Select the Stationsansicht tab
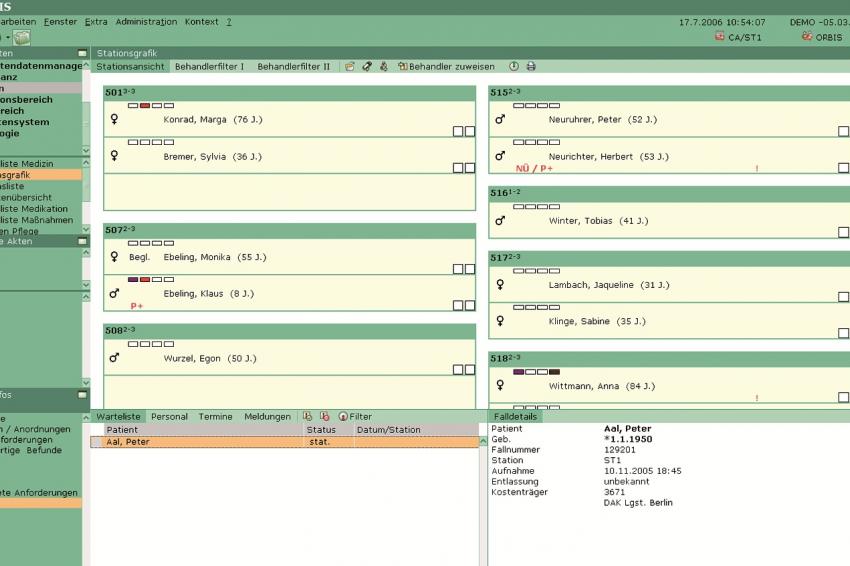This screenshot has width=850, height=566. [x=130, y=67]
